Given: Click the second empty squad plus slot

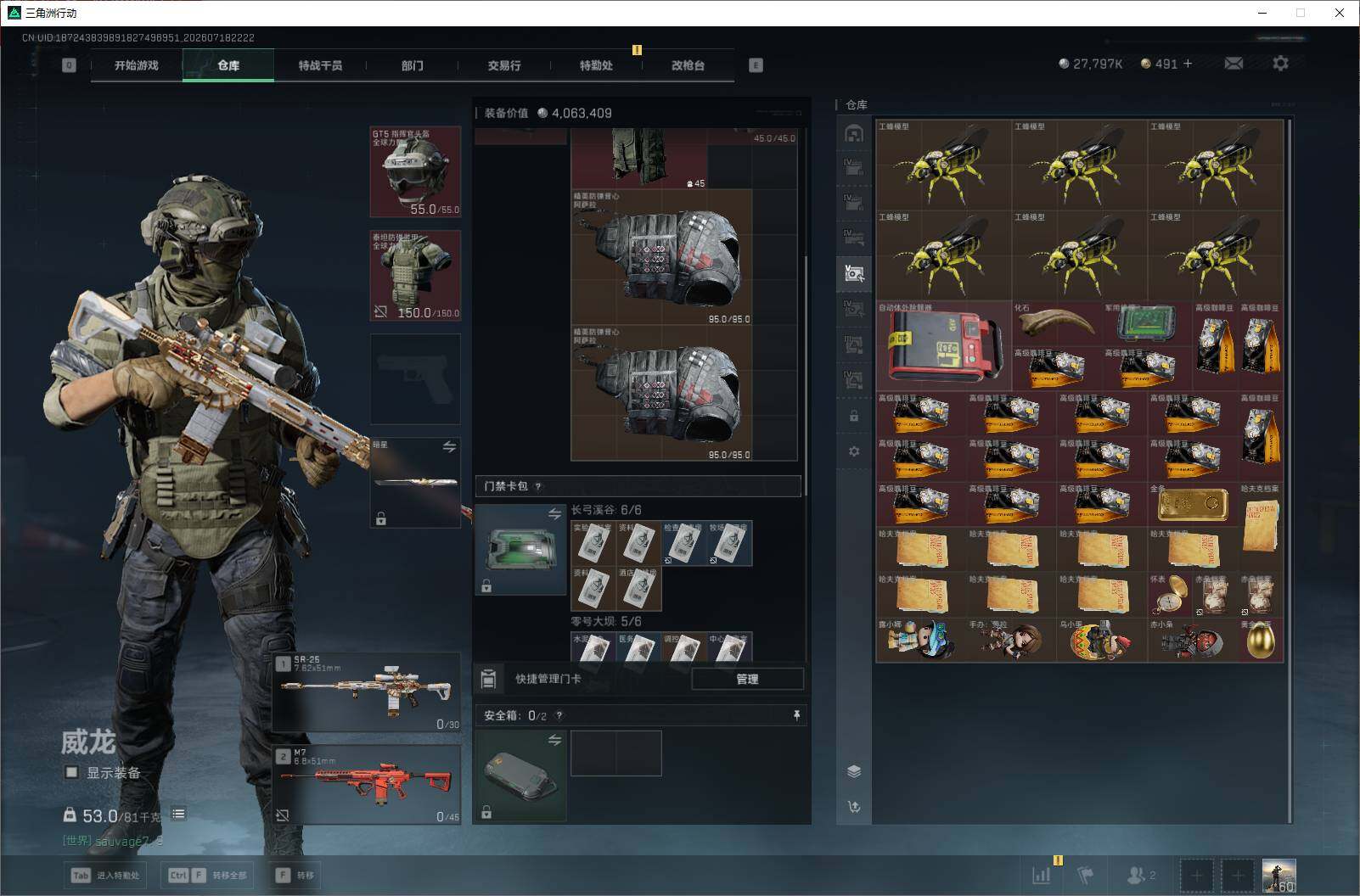Looking at the screenshot, I should click(1238, 875).
